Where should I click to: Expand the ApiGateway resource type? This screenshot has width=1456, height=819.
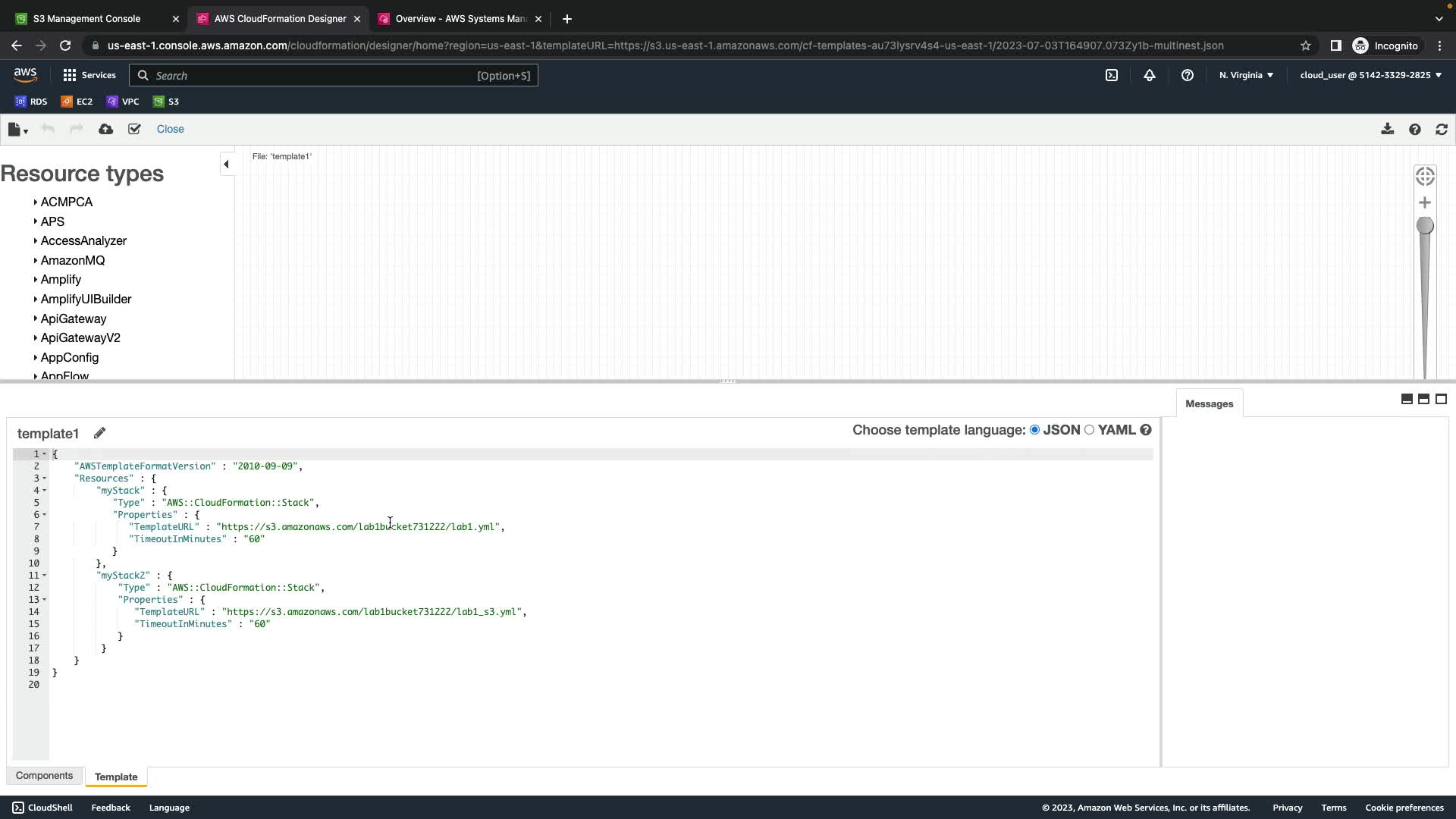coord(73,318)
